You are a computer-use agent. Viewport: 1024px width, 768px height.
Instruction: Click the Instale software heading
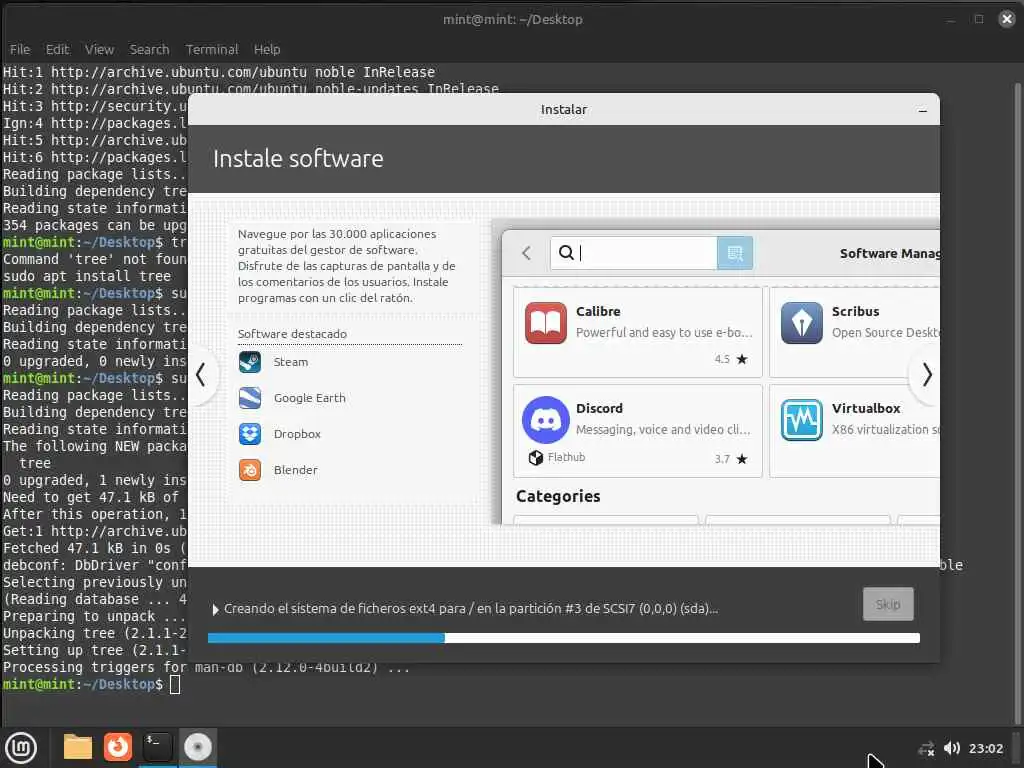(298, 159)
